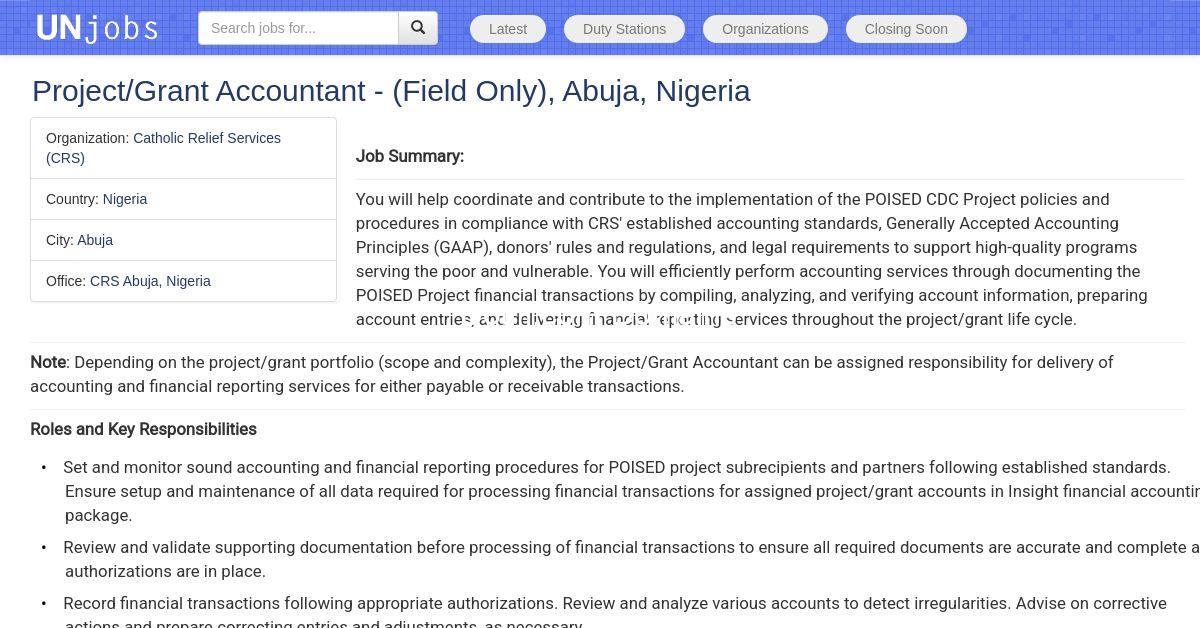The image size is (1200, 628).
Task: Click the Organization row in the info panel
Action: pyautogui.click(x=183, y=148)
